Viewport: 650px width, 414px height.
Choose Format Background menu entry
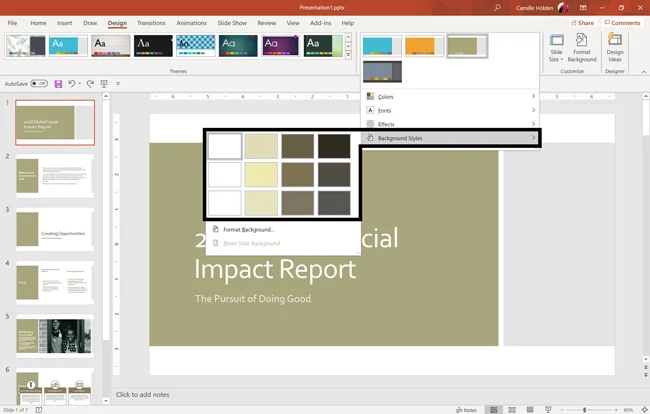(x=249, y=230)
